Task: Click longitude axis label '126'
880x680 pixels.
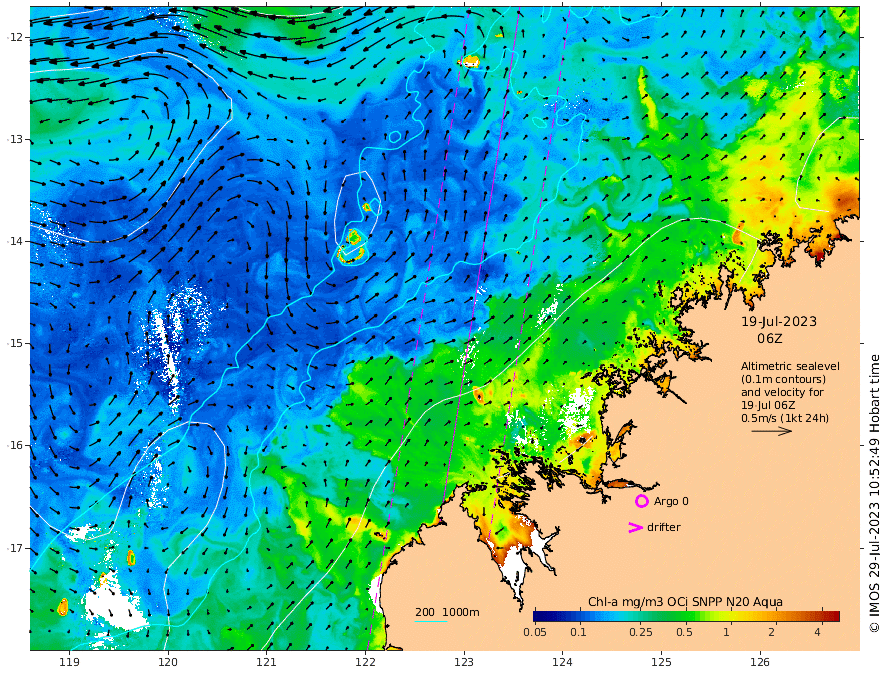Action: [x=760, y=663]
